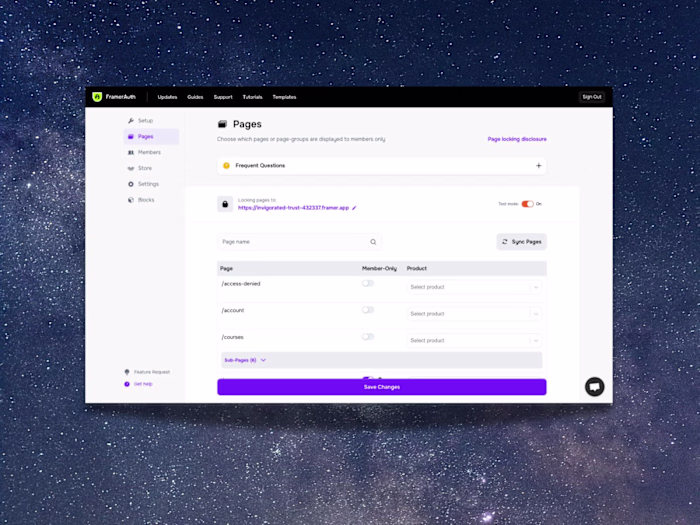Toggle Member-Only for /courses page

pos(368,337)
